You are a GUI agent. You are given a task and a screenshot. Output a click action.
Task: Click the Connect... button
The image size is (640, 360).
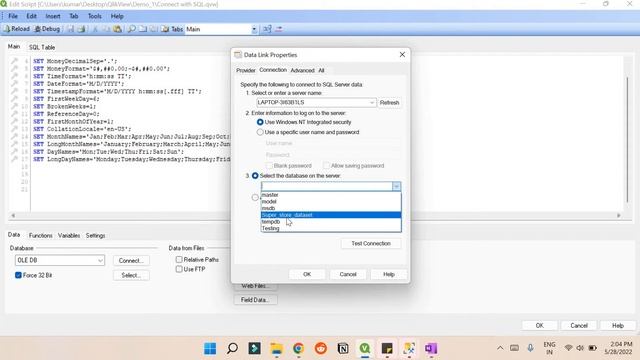tap(131, 260)
